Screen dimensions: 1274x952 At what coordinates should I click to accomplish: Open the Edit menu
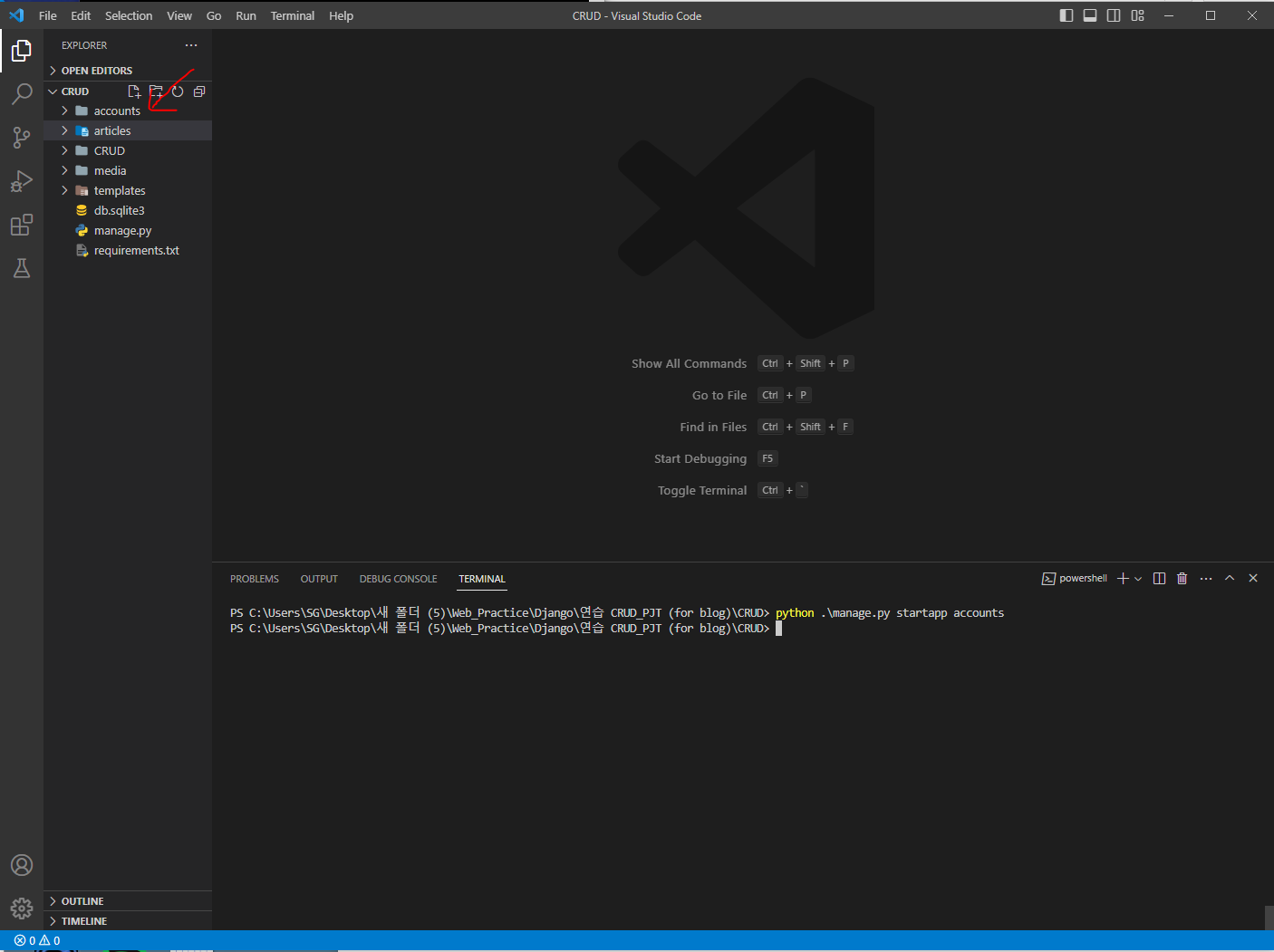click(81, 15)
